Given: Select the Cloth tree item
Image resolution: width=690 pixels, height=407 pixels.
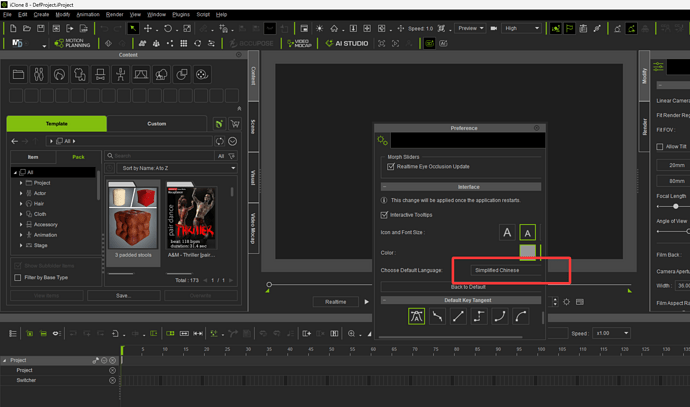Looking at the screenshot, I should 40,214.
